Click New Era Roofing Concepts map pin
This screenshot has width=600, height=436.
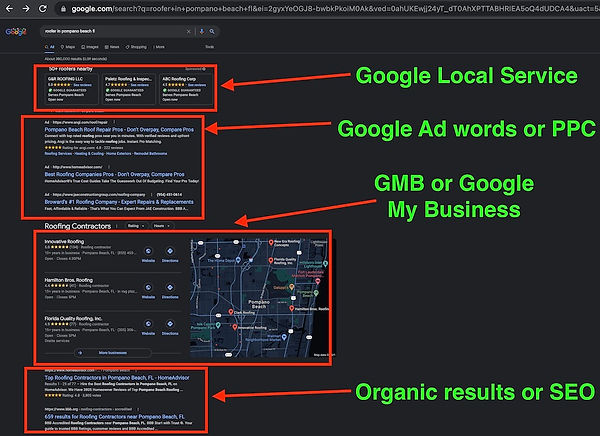point(271,242)
